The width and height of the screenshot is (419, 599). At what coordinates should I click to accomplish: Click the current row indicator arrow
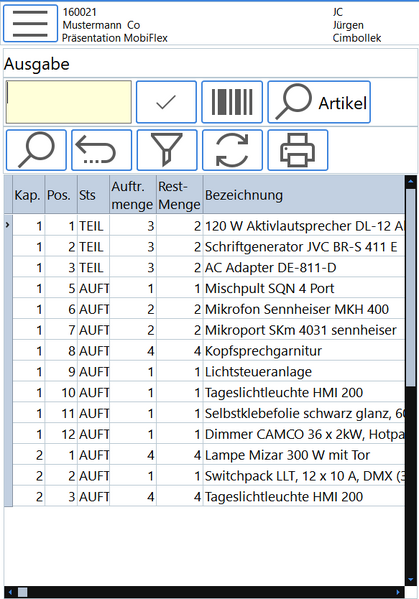[x=8, y=225]
